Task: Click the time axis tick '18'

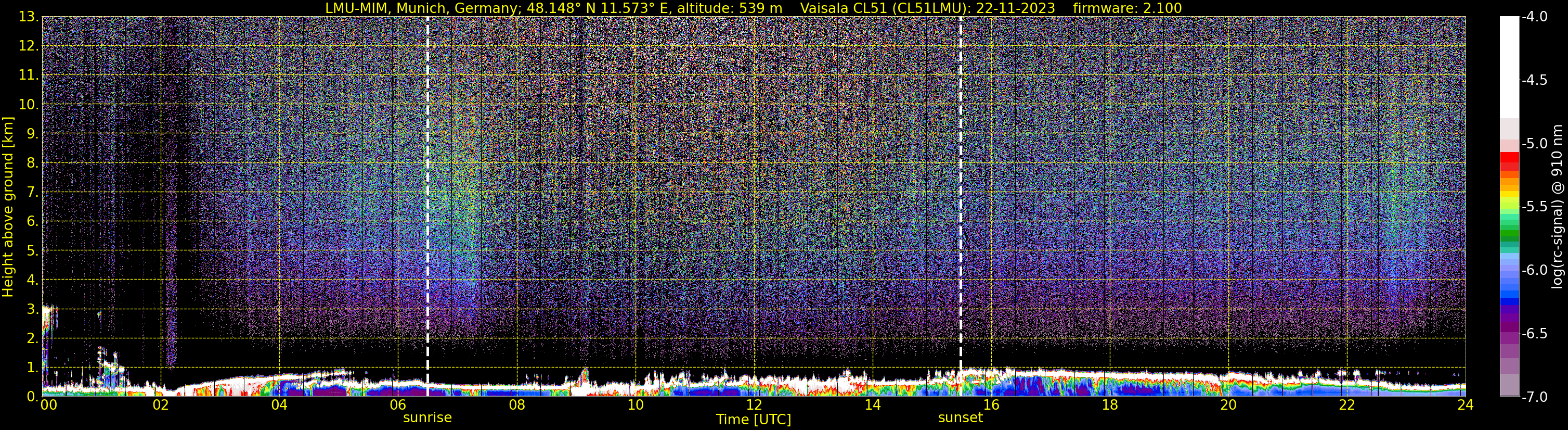Action: point(1110,405)
